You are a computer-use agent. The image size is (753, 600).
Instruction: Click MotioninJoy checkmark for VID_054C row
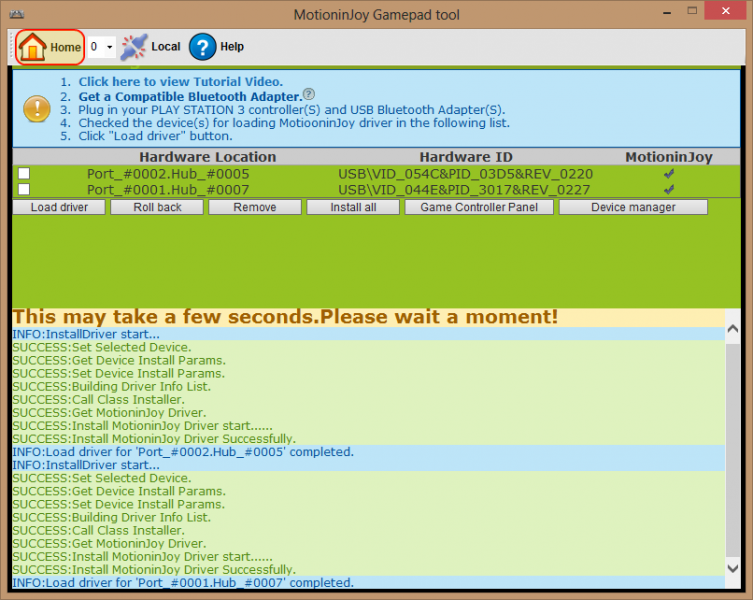pos(668,174)
